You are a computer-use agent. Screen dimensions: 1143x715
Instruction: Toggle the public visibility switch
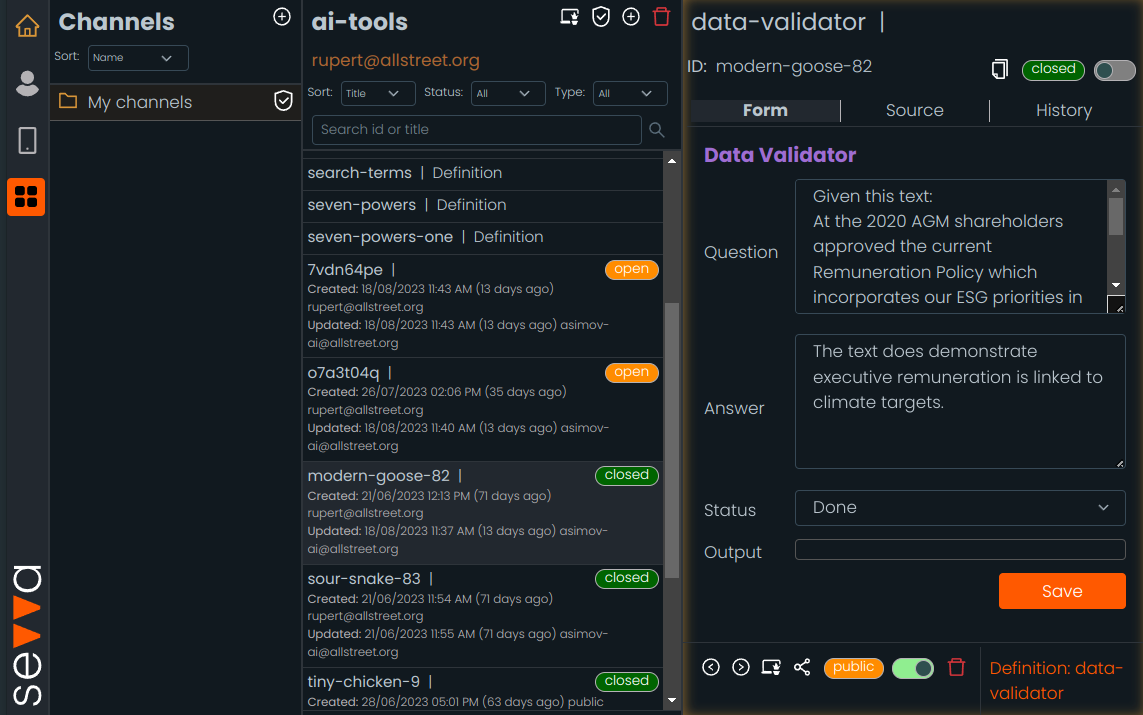912,667
